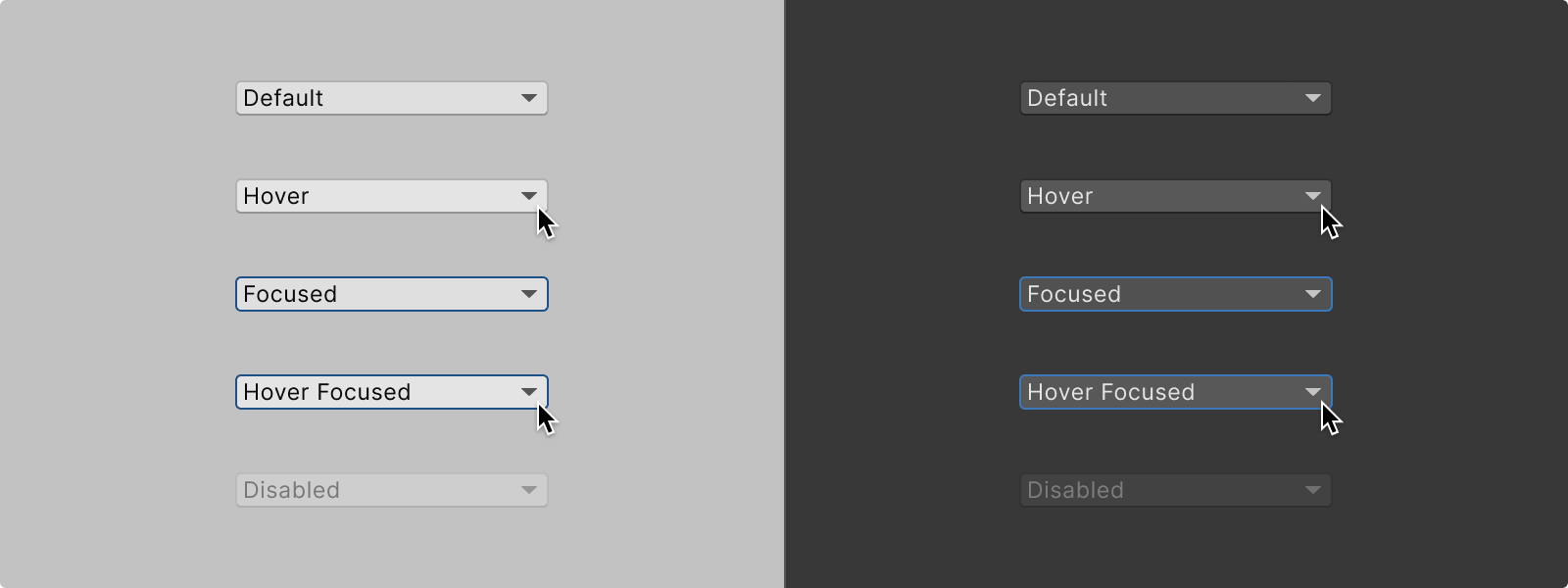Open the Focused dropdown in the light theme

click(x=392, y=294)
